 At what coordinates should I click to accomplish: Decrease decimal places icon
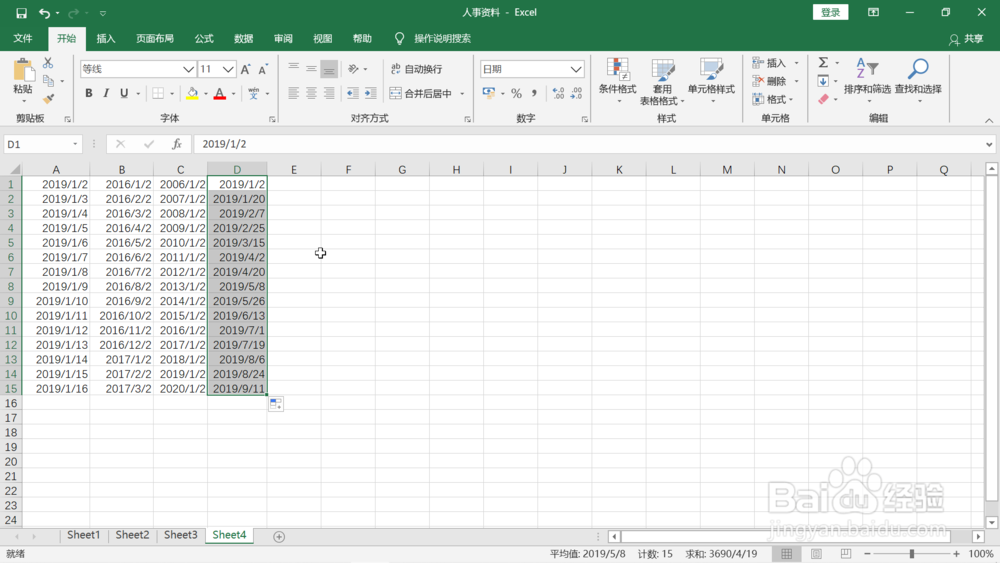(576, 94)
